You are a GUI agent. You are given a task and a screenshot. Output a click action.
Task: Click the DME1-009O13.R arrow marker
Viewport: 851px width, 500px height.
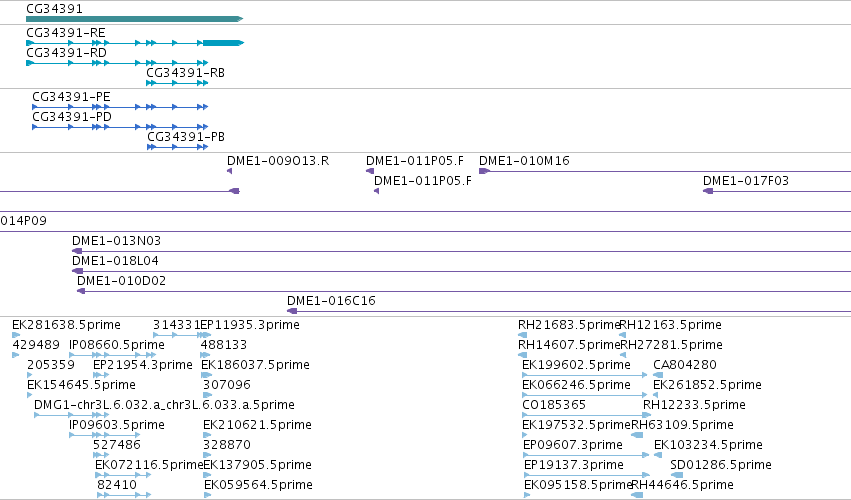(230, 171)
